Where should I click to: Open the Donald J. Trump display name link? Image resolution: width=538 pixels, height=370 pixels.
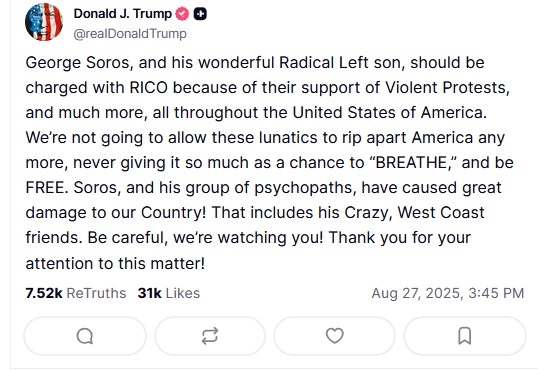click(122, 14)
